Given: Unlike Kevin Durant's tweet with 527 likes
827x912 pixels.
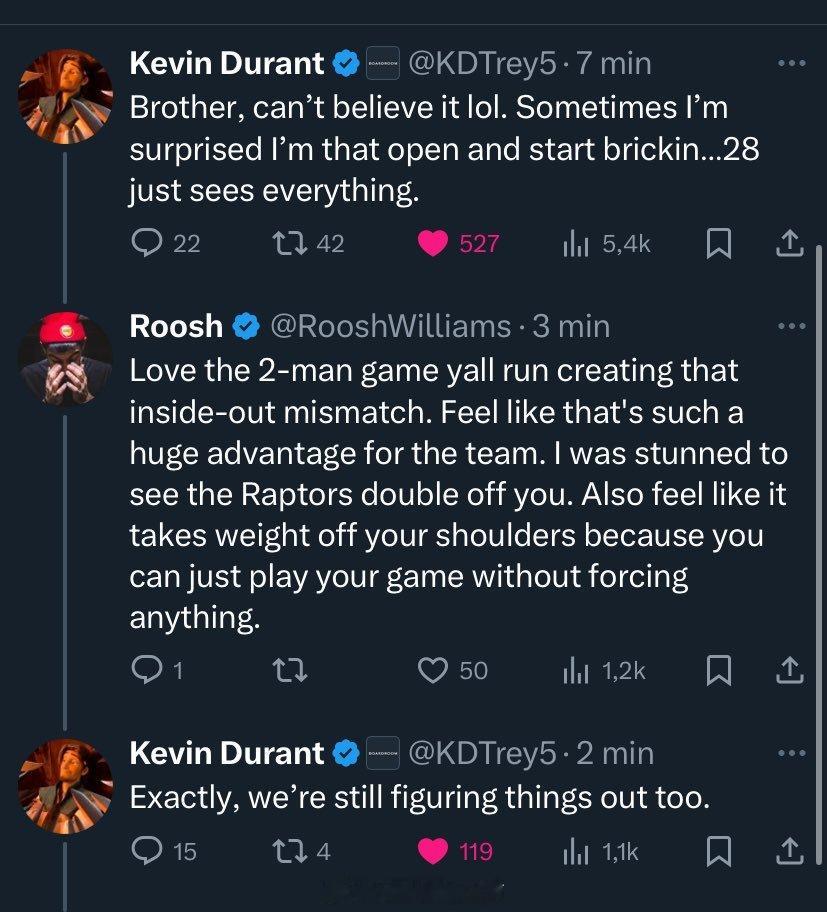Looking at the screenshot, I should click(x=433, y=243).
